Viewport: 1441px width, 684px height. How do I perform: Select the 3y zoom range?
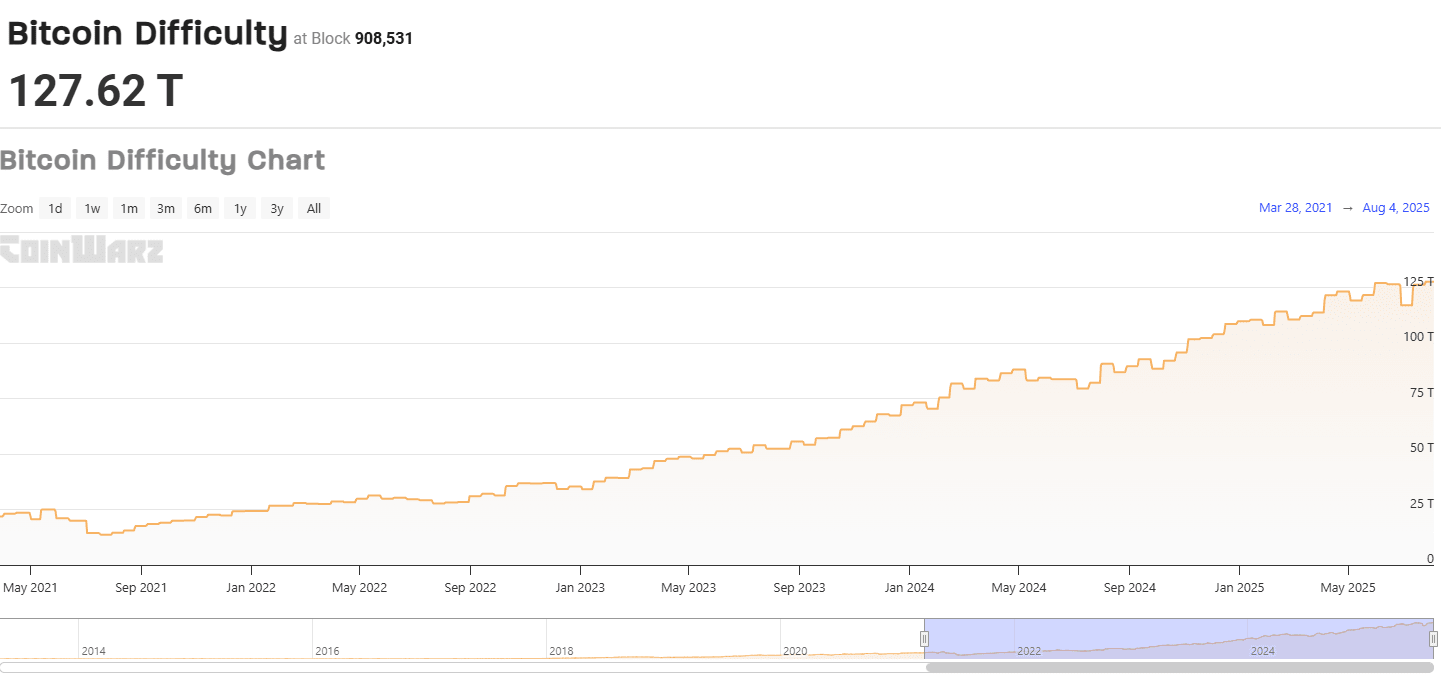coord(277,208)
